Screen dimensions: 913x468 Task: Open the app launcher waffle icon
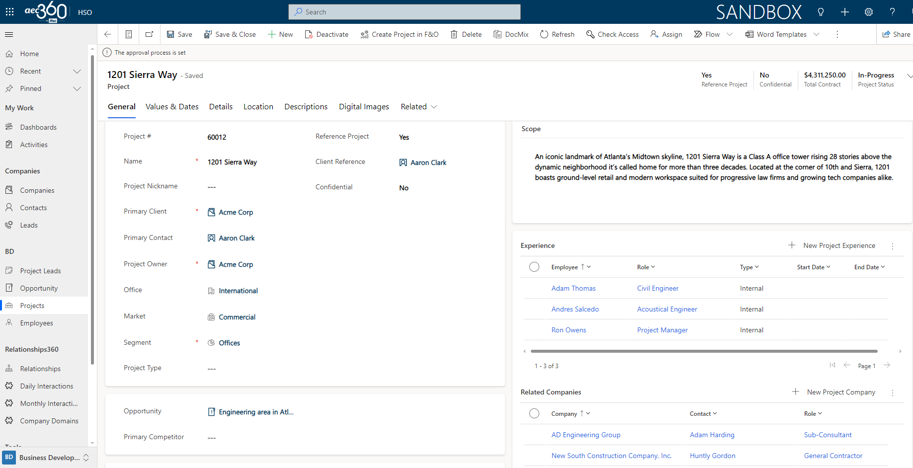tap(10, 12)
